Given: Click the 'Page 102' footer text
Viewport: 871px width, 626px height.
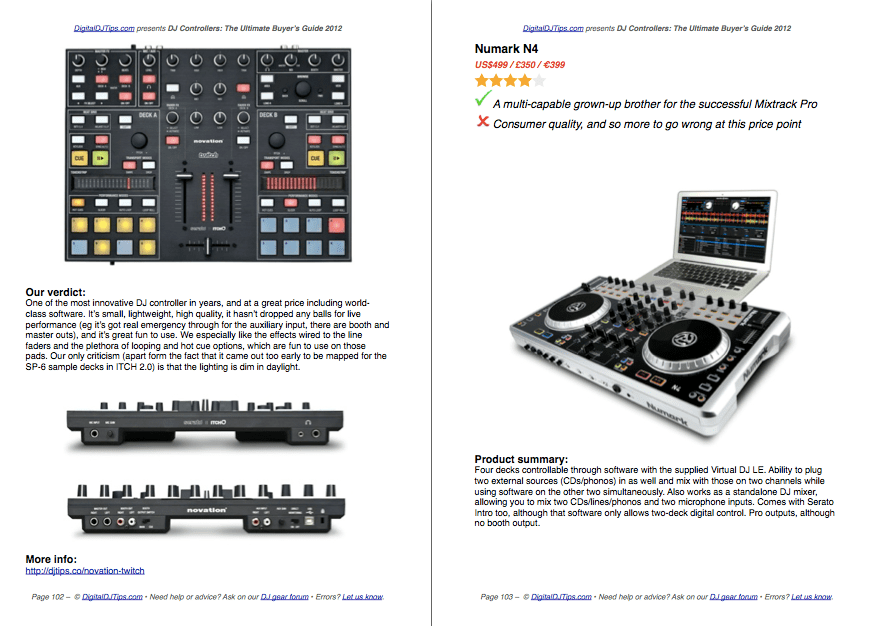Looking at the screenshot, I should (x=48, y=597).
